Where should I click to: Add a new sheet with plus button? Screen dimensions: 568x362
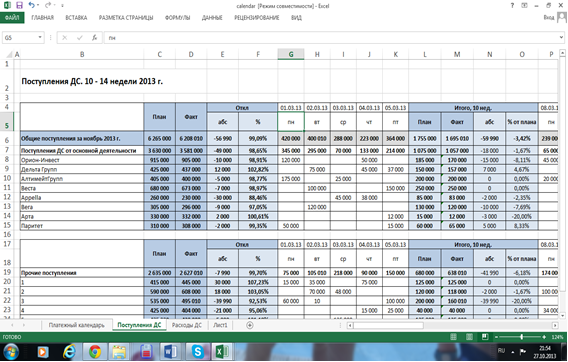[250, 325]
